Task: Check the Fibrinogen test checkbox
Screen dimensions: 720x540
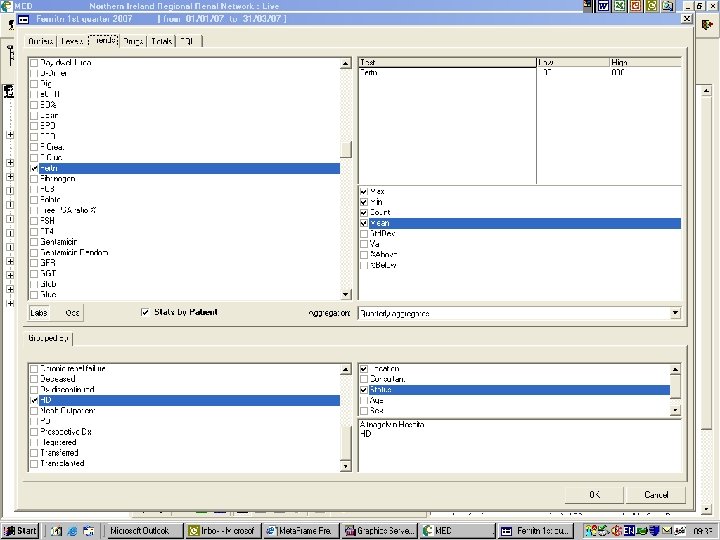Action: pos(34,179)
